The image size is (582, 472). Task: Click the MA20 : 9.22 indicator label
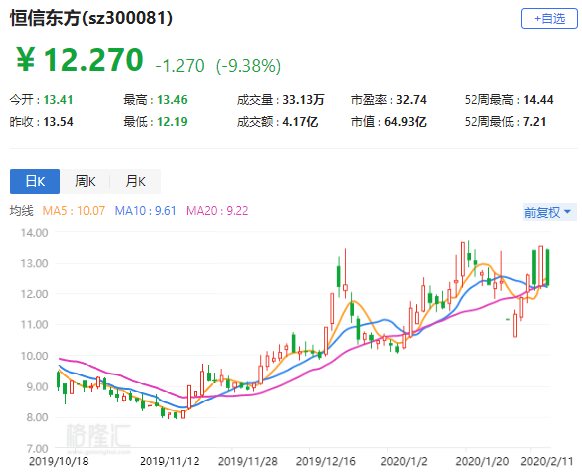coord(217,211)
